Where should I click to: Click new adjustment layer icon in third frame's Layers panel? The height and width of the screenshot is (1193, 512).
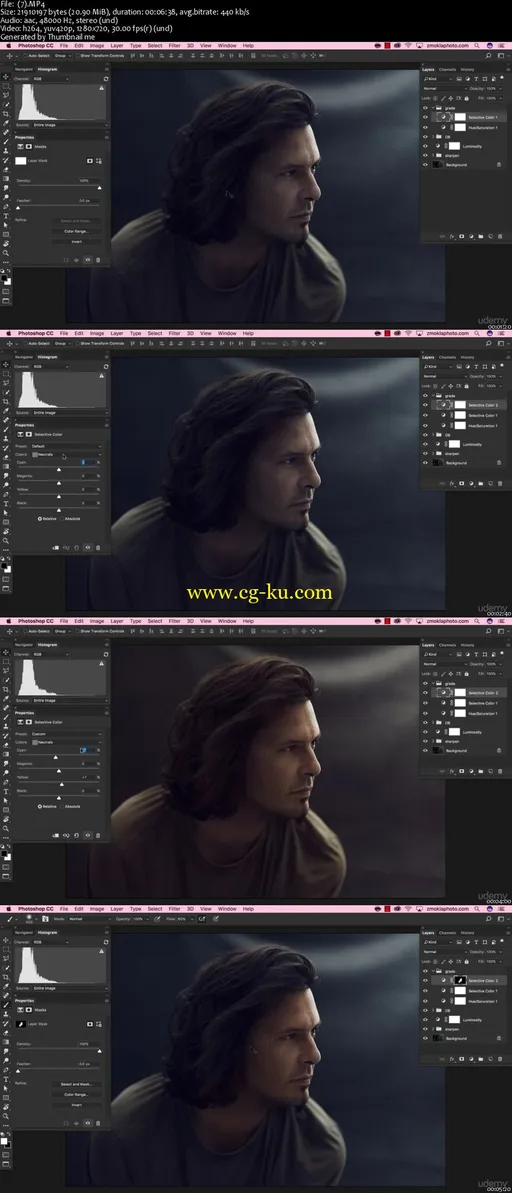tap(471, 771)
